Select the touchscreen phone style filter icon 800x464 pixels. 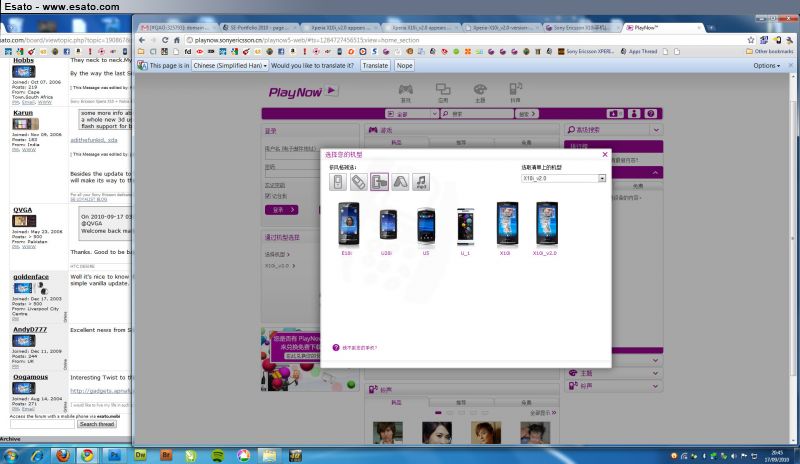click(379, 182)
